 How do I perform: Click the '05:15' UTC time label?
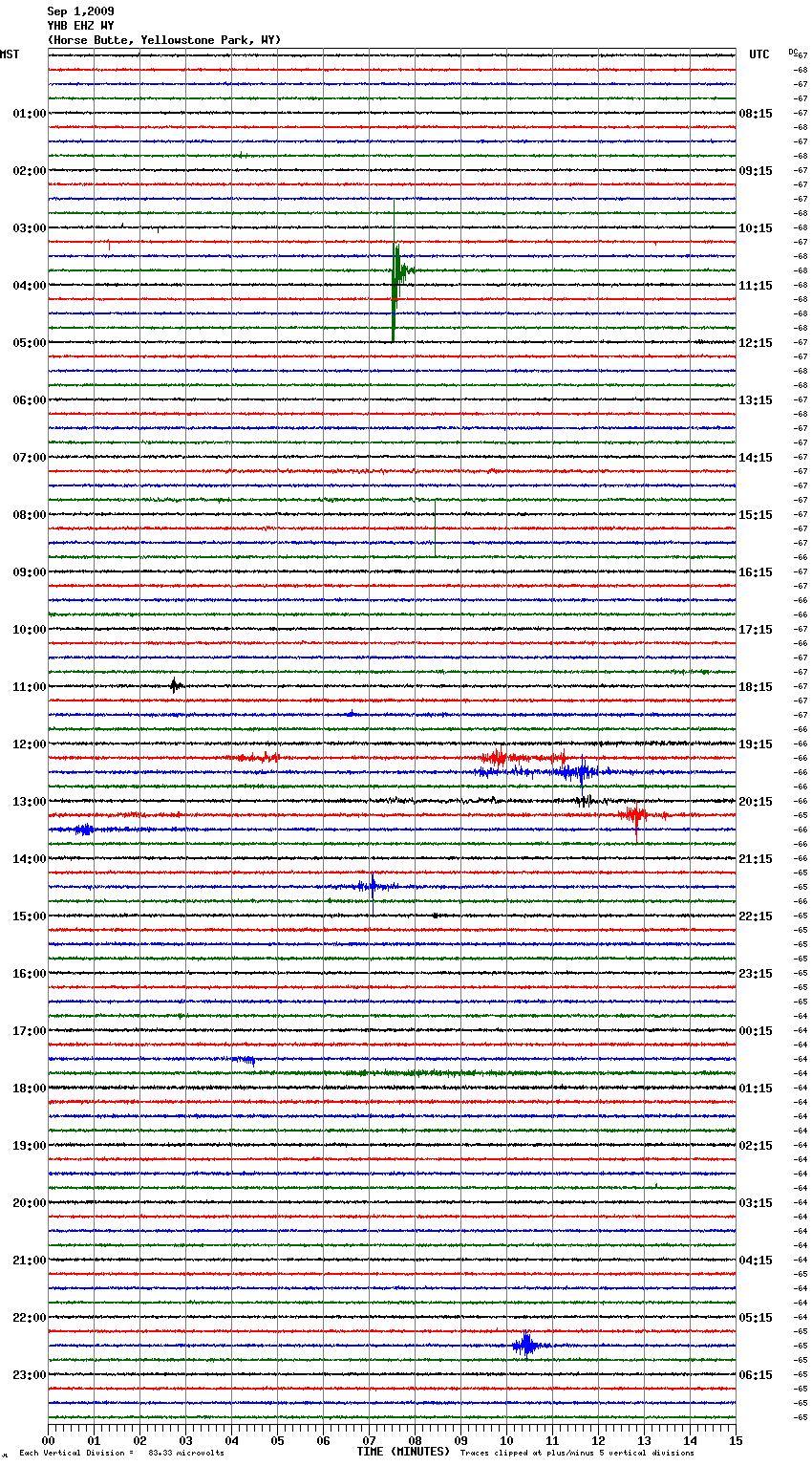(756, 1318)
